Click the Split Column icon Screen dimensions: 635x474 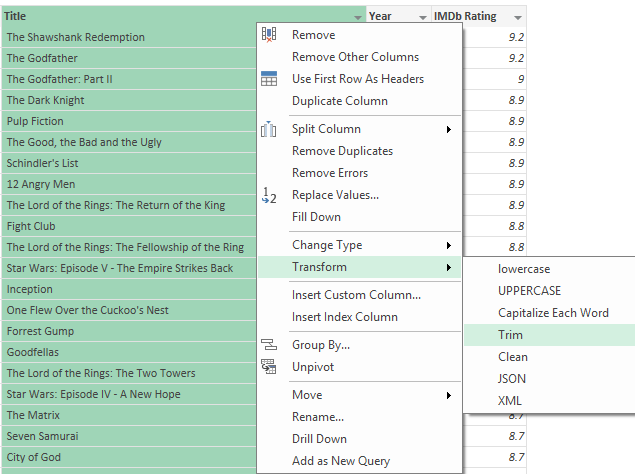click(x=269, y=129)
